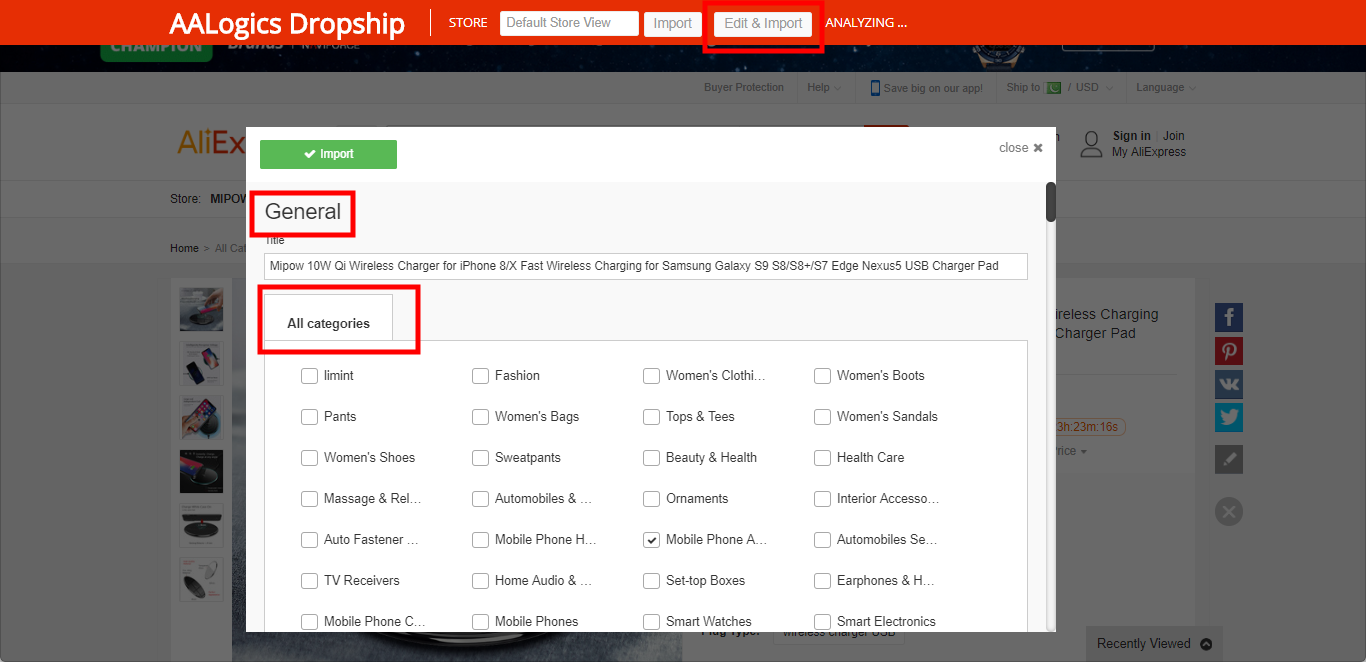The width and height of the screenshot is (1366, 662).
Task: Click Import in the top bar
Action: pyautogui.click(x=673, y=24)
